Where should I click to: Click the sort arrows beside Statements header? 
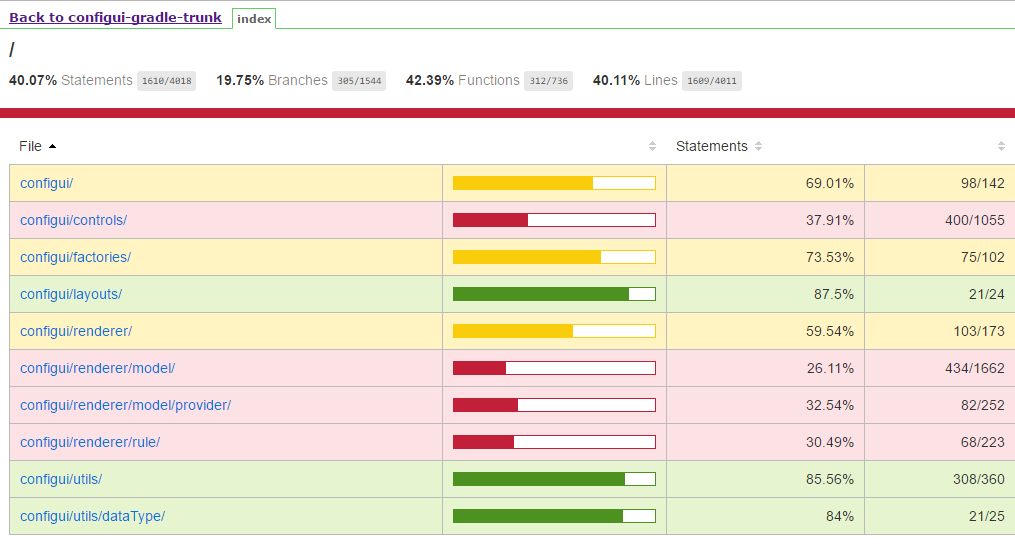[759, 146]
